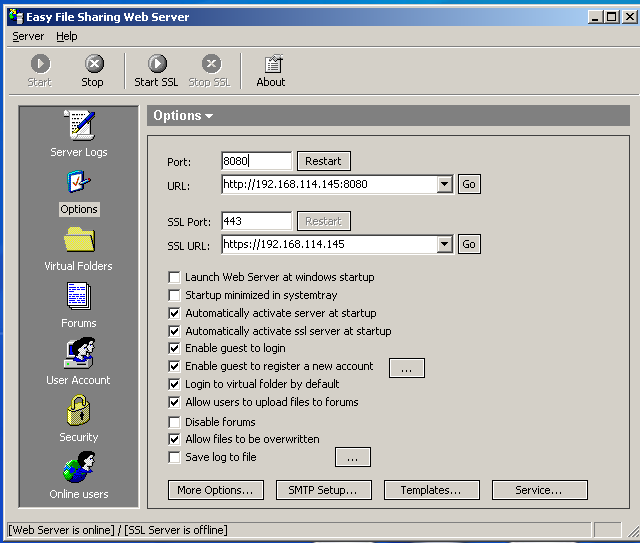This screenshot has width=640, height=543.
Task: Open Server Logs from sidebar
Action: pos(79,125)
